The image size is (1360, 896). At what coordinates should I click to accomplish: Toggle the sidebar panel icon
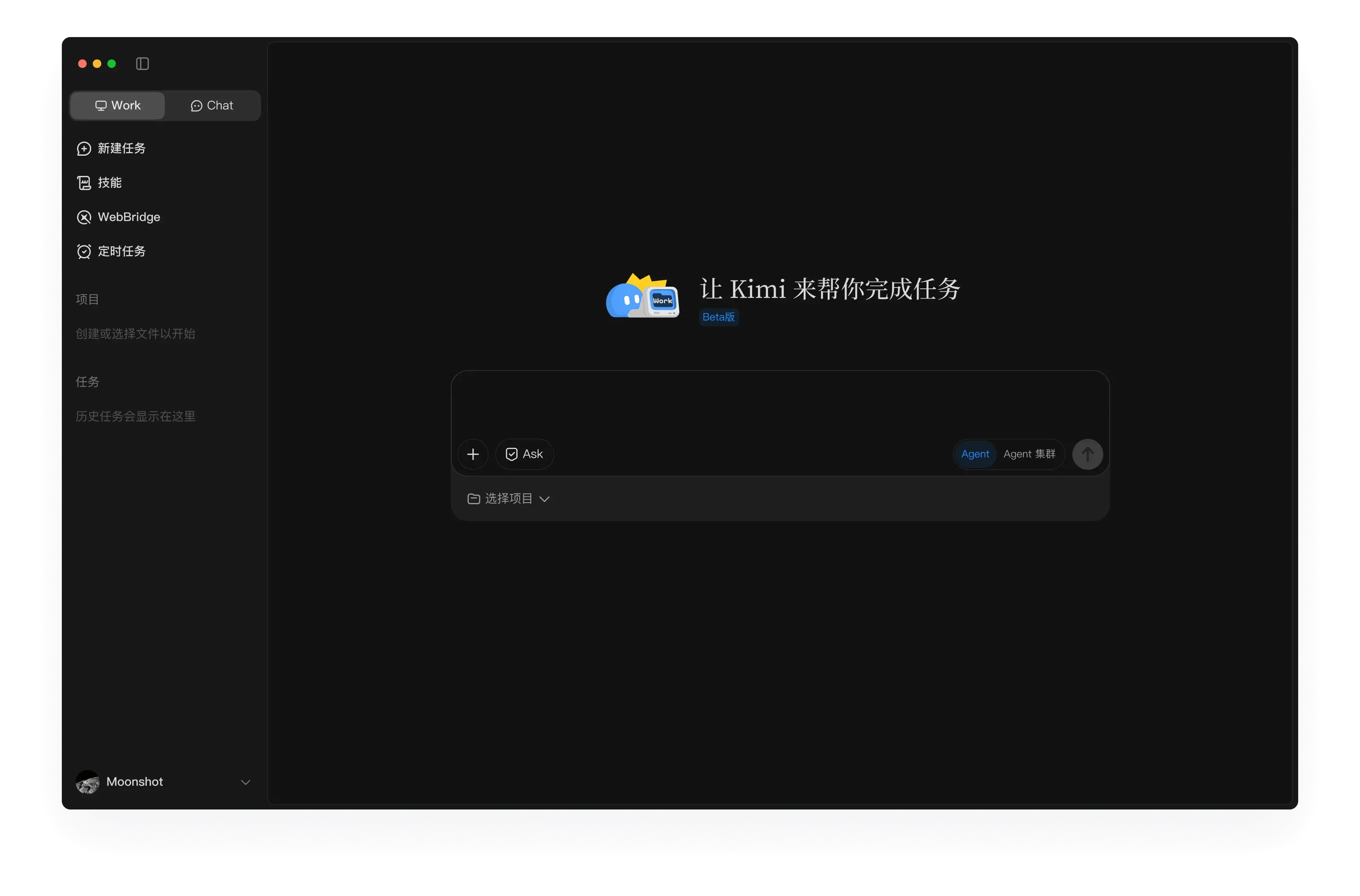click(142, 63)
